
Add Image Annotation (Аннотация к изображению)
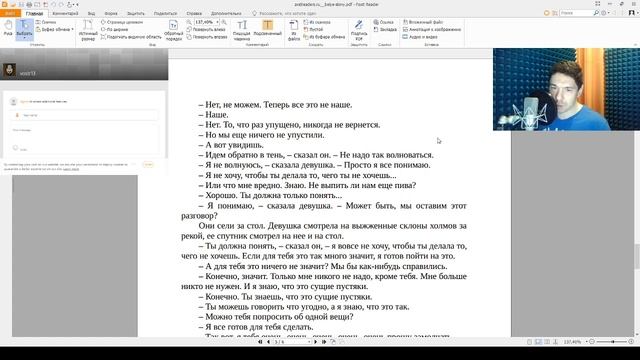431,29
